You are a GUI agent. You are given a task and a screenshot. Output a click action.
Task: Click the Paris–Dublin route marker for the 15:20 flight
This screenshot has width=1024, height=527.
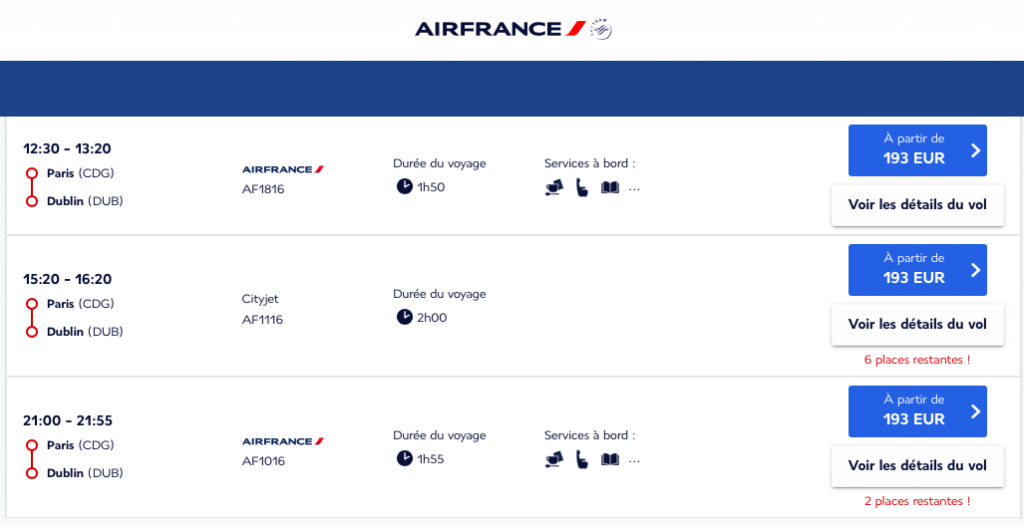tap(32, 317)
